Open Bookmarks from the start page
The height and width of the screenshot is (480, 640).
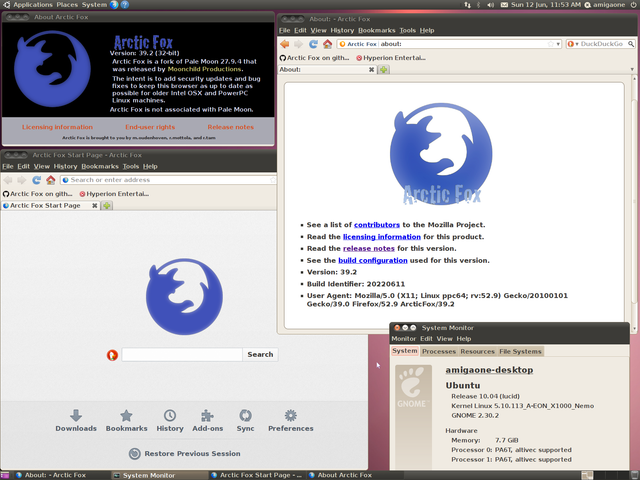pyautogui.click(x=127, y=420)
